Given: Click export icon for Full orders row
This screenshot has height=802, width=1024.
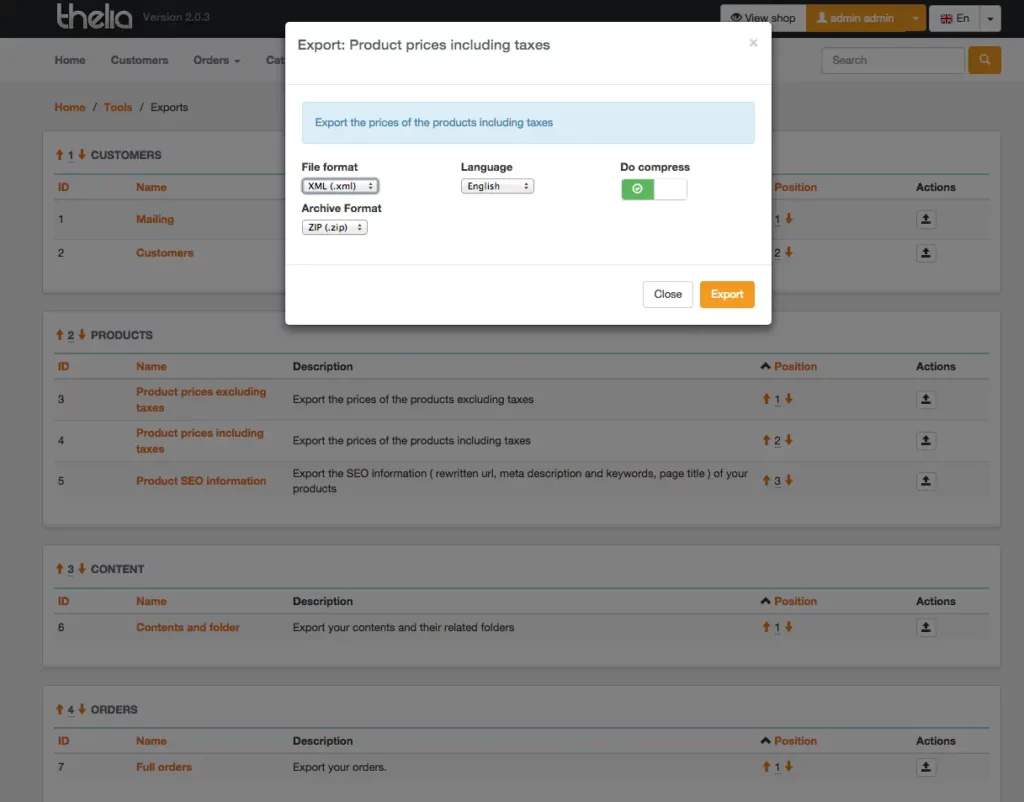Looking at the screenshot, I should (x=925, y=767).
